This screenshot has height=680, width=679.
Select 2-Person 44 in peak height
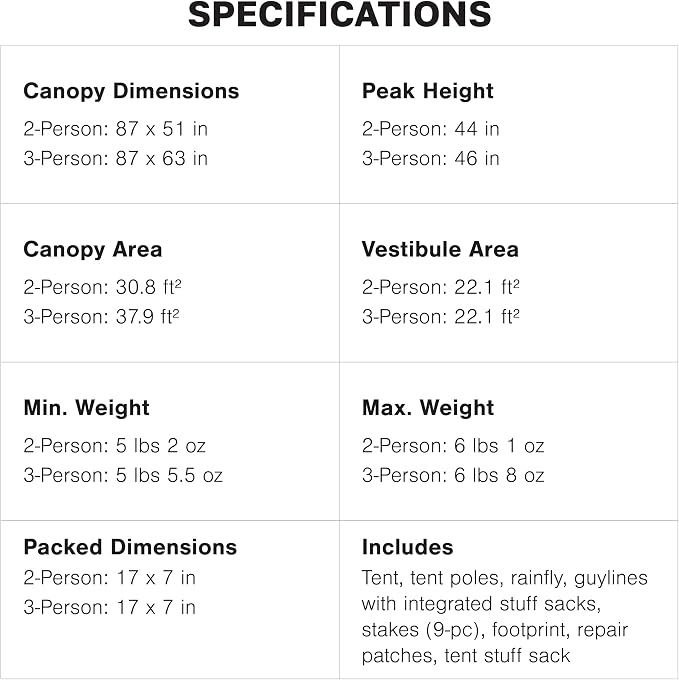pos(431,129)
